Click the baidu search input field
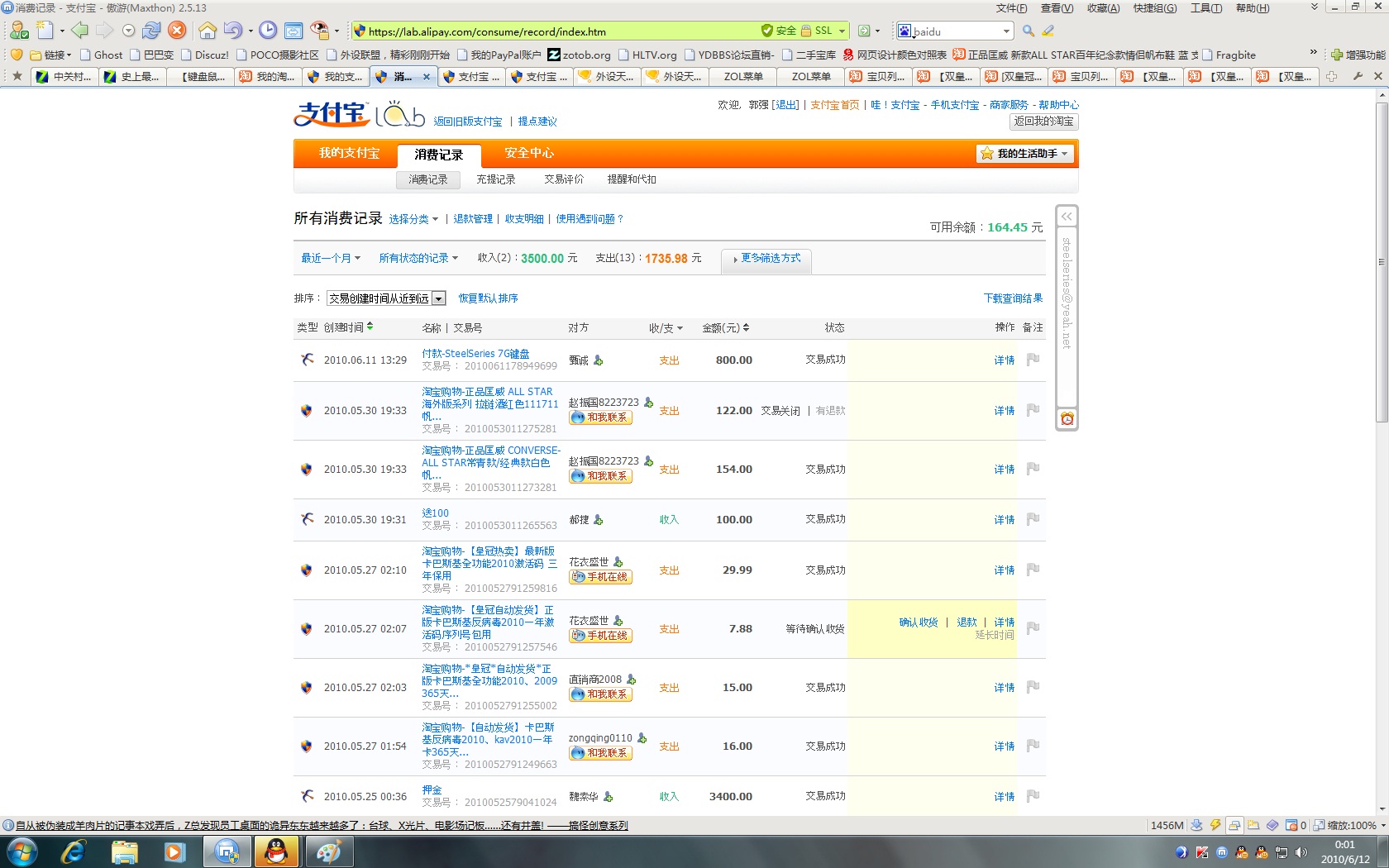 [956, 31]
